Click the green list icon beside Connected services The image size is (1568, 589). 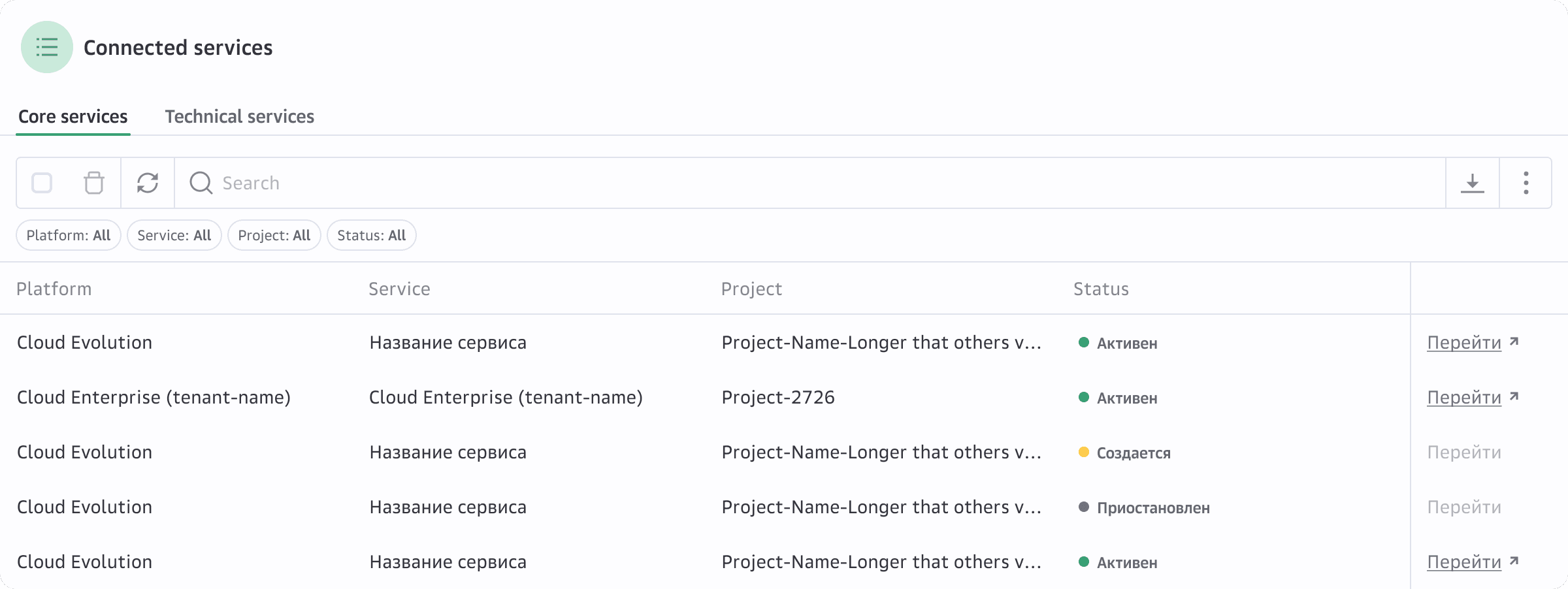(47, 47)
